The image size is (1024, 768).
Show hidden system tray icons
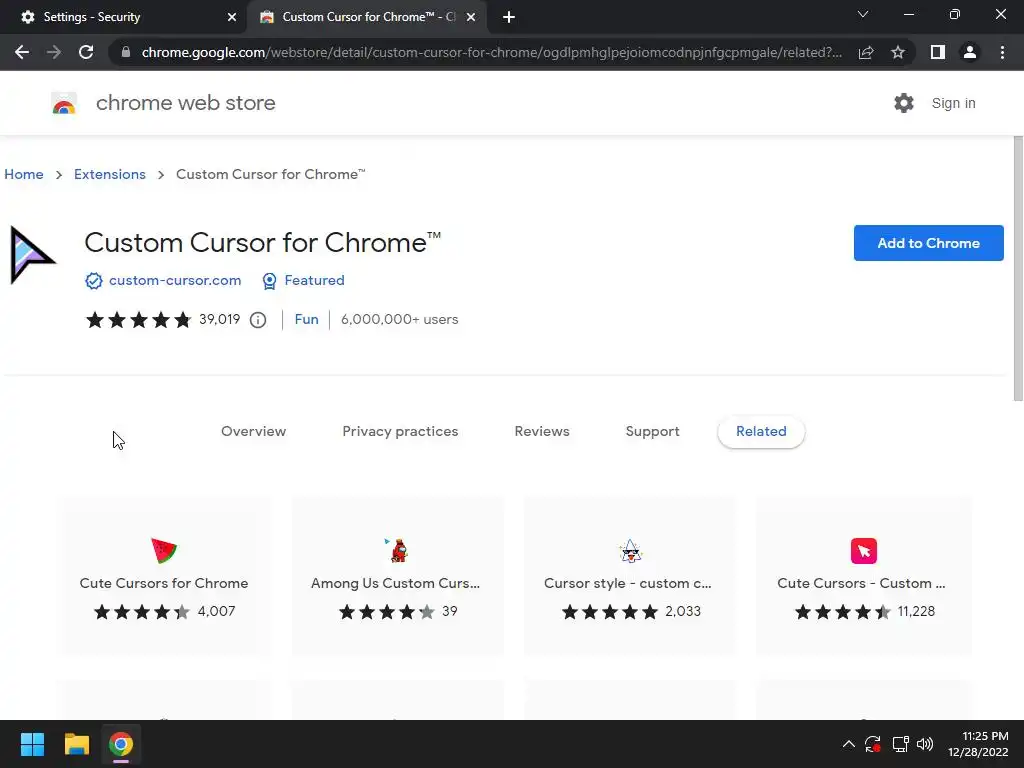pyautogui.click(x=848, y=744)
